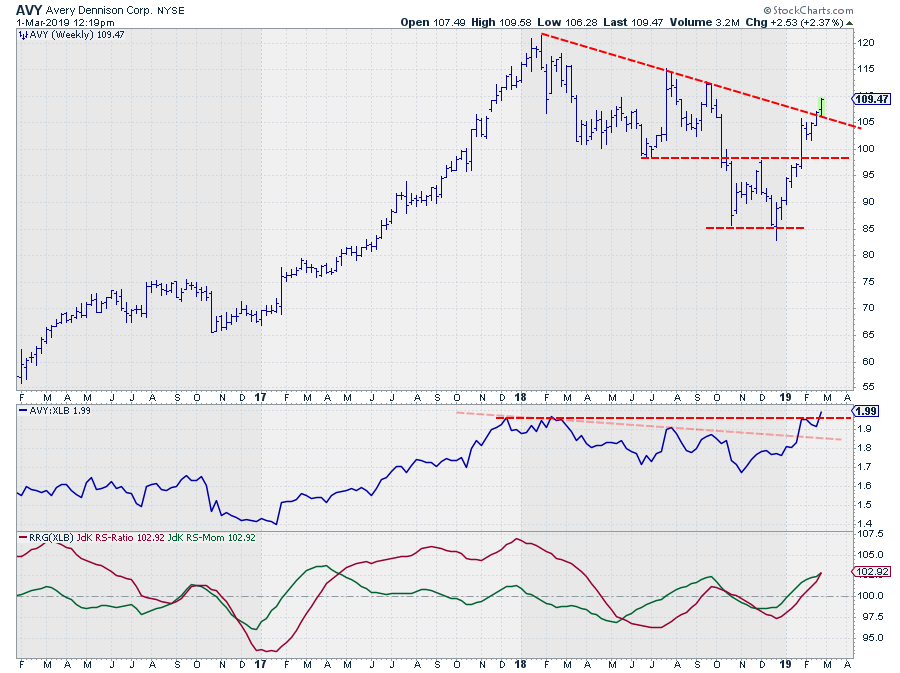
Task: Click the green highlighted latest weekly price bar
Action: pyautogui.click(x=821, y=106)
